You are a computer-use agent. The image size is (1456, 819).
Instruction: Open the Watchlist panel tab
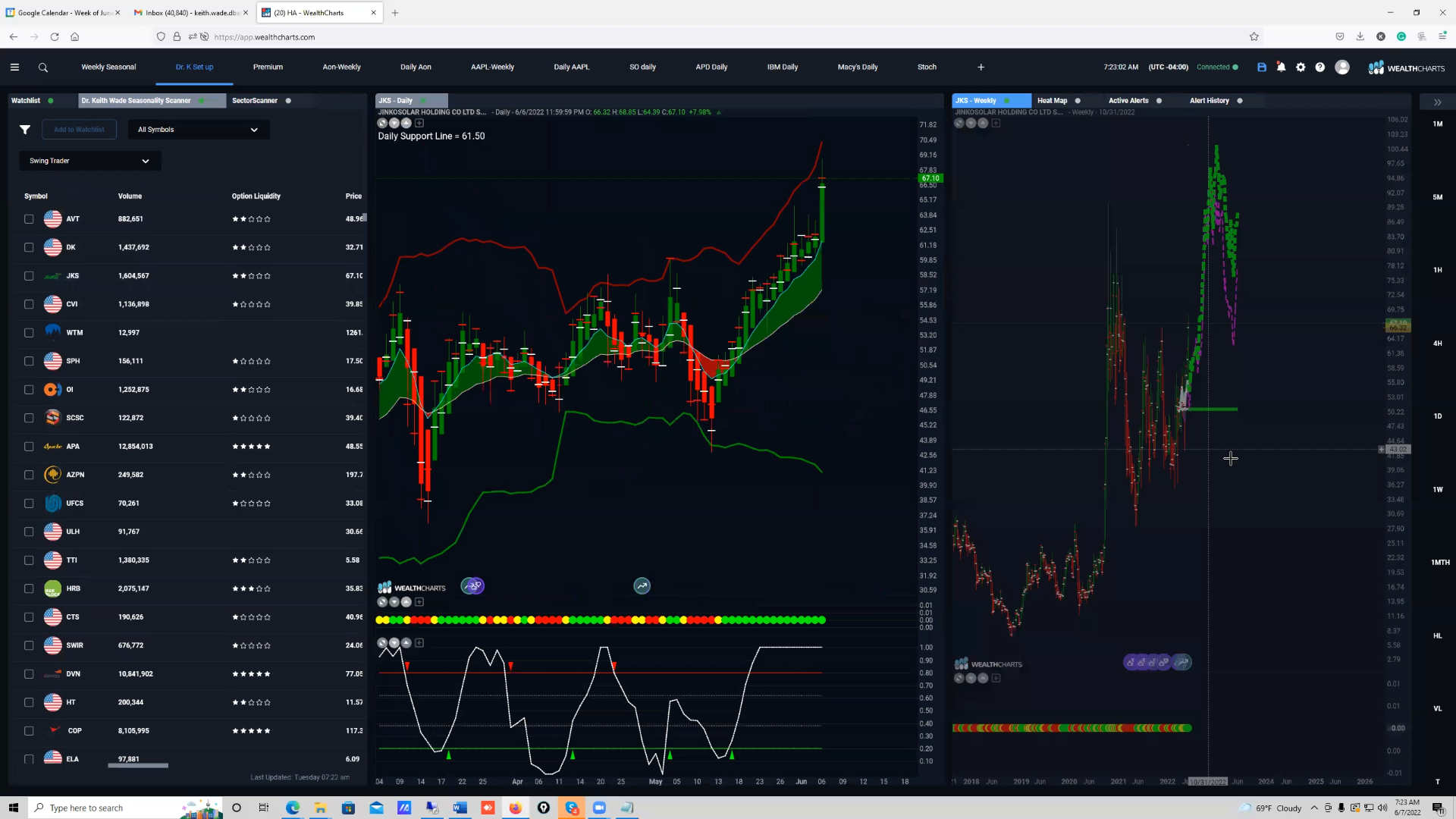pos(26,101)
